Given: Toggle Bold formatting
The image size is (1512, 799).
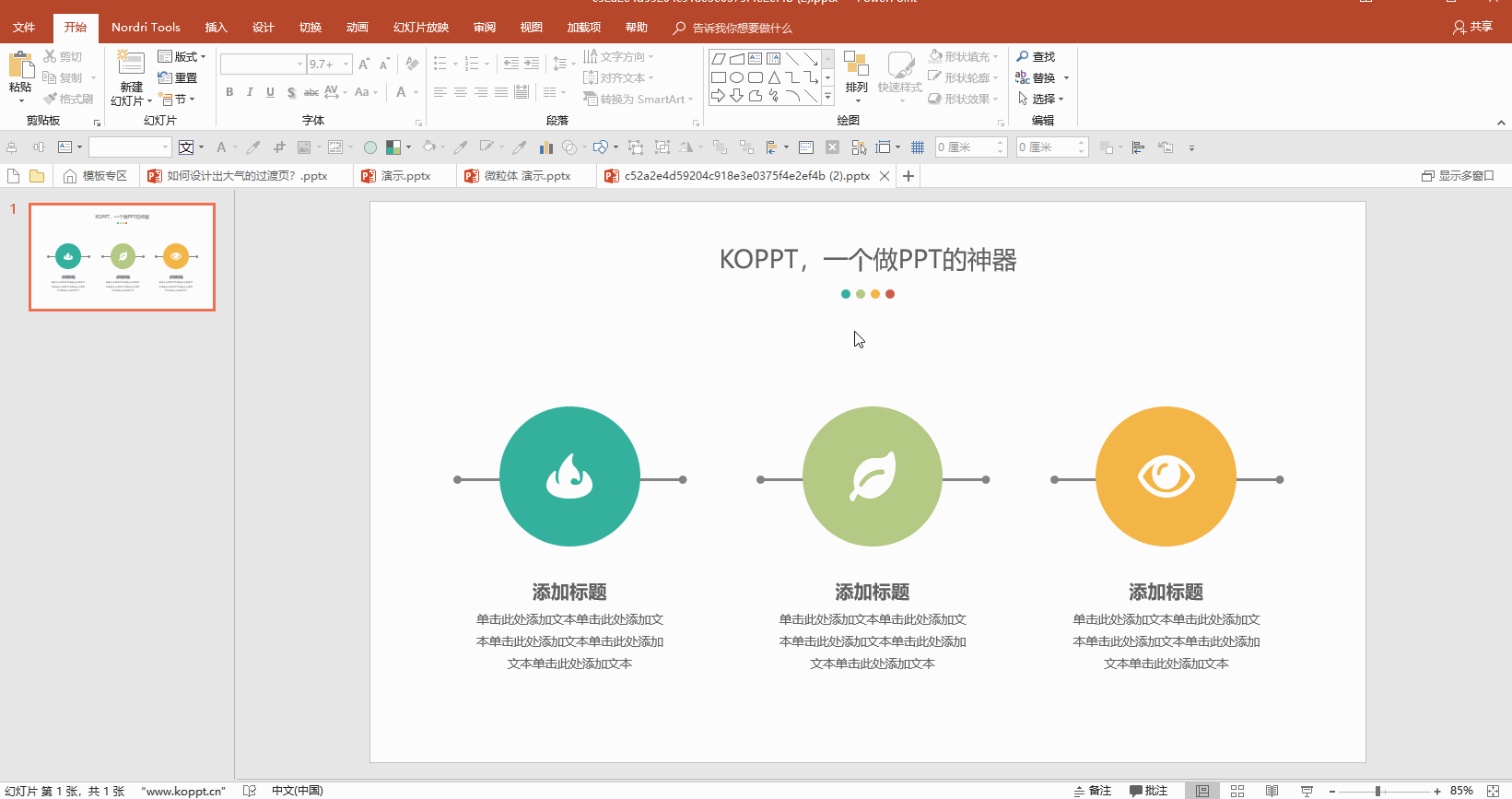Looking at the screenshot, I should click(229, 92).
